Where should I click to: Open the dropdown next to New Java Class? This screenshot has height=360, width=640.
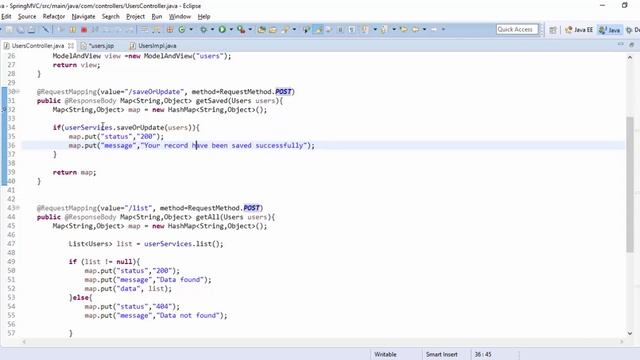[191, 29]
